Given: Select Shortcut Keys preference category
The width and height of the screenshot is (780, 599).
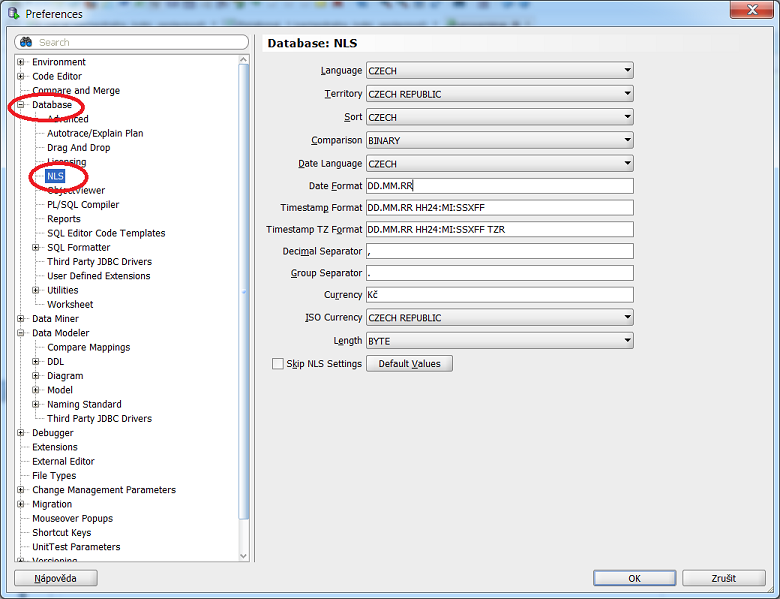Looking at the screenshot, I should 61,533.
